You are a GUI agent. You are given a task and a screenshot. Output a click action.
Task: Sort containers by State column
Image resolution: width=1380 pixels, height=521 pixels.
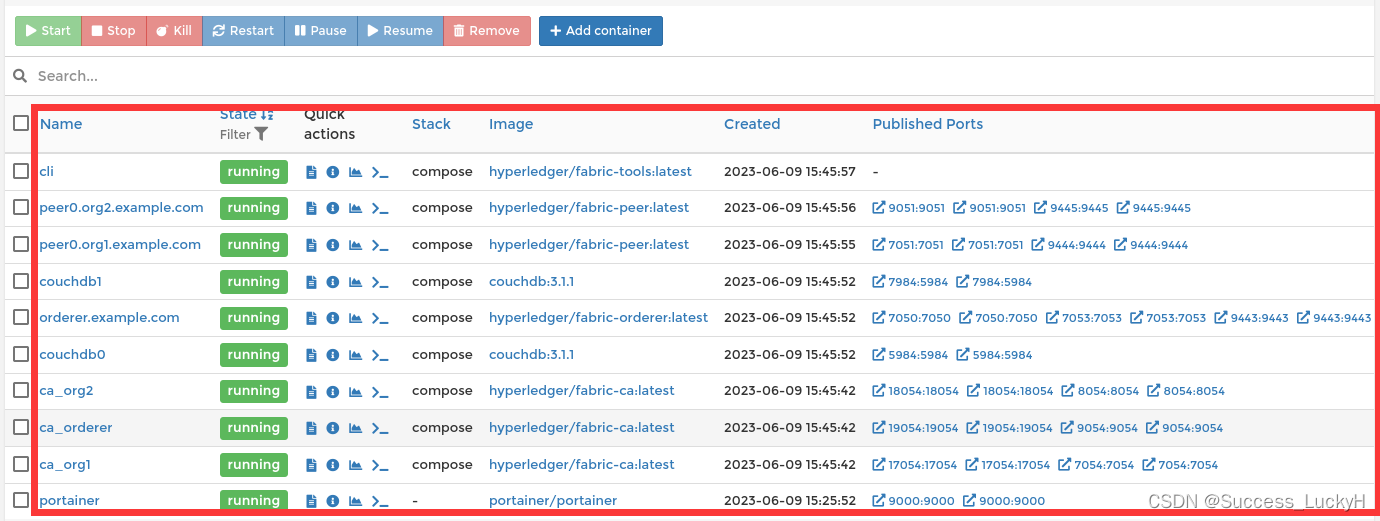246,115
